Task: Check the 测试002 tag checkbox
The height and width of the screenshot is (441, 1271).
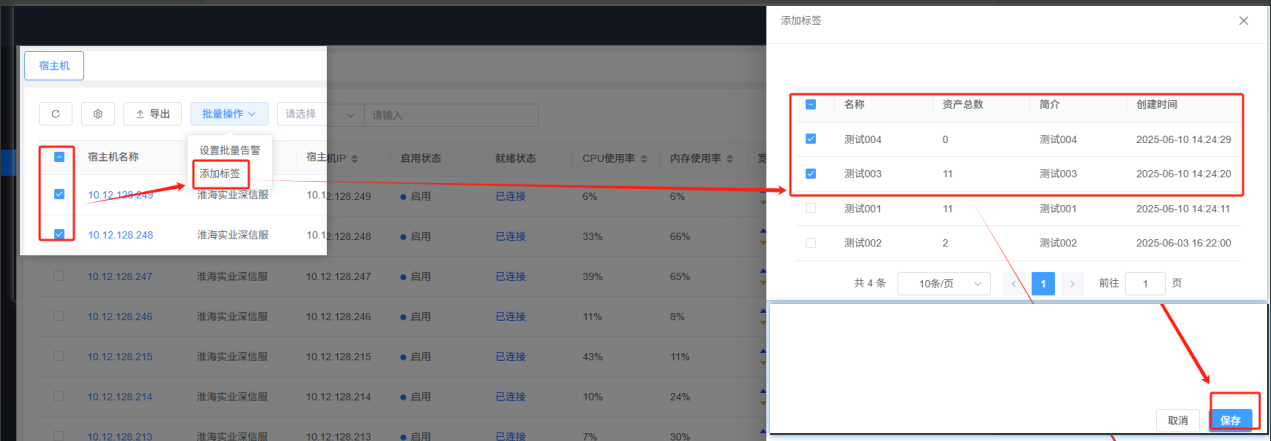Action: pyautogui.click(x=811, y=243)
